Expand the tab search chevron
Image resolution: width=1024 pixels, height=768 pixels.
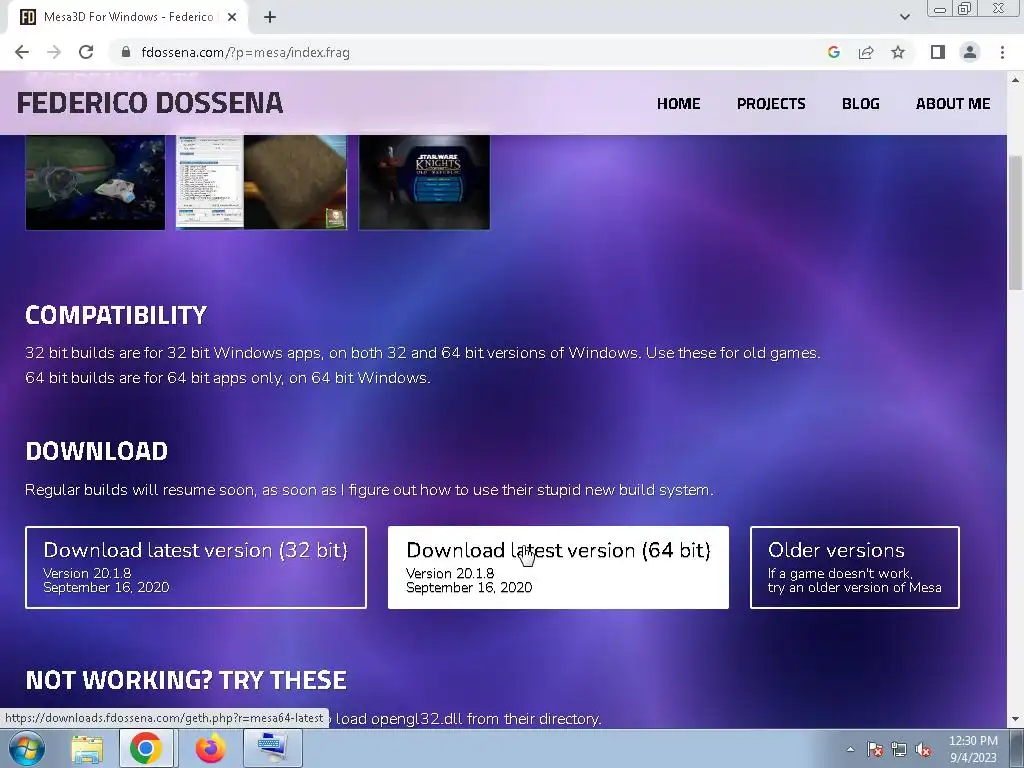point(904,17)
